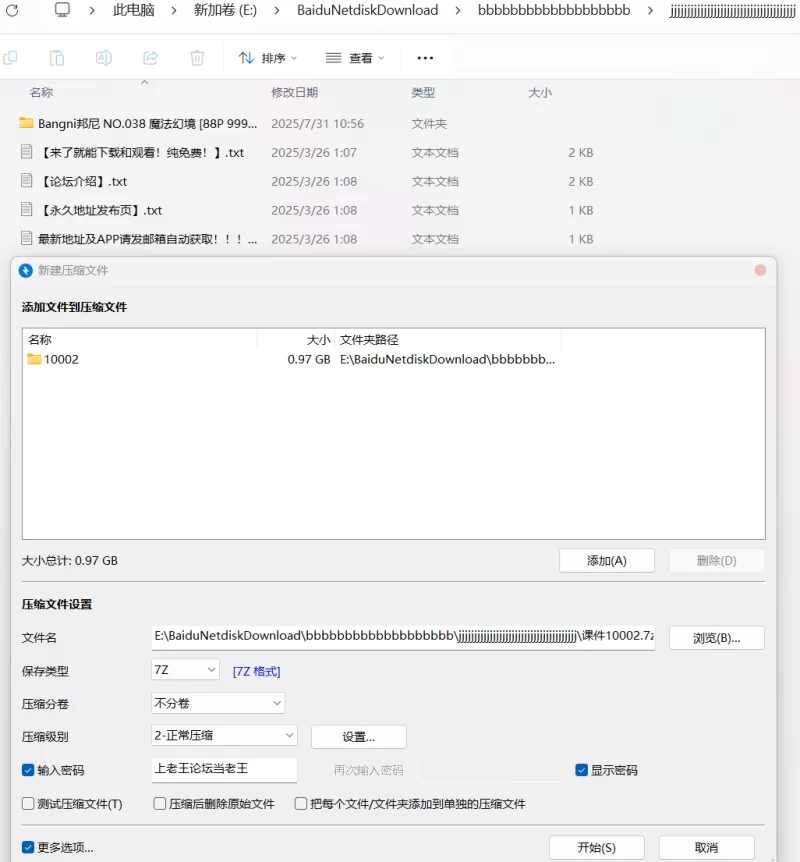Click the 新建压缩文件 dialog app icon
Viewport: 800px width, 862px height.
pyautogui.click(x=26, y=270)
